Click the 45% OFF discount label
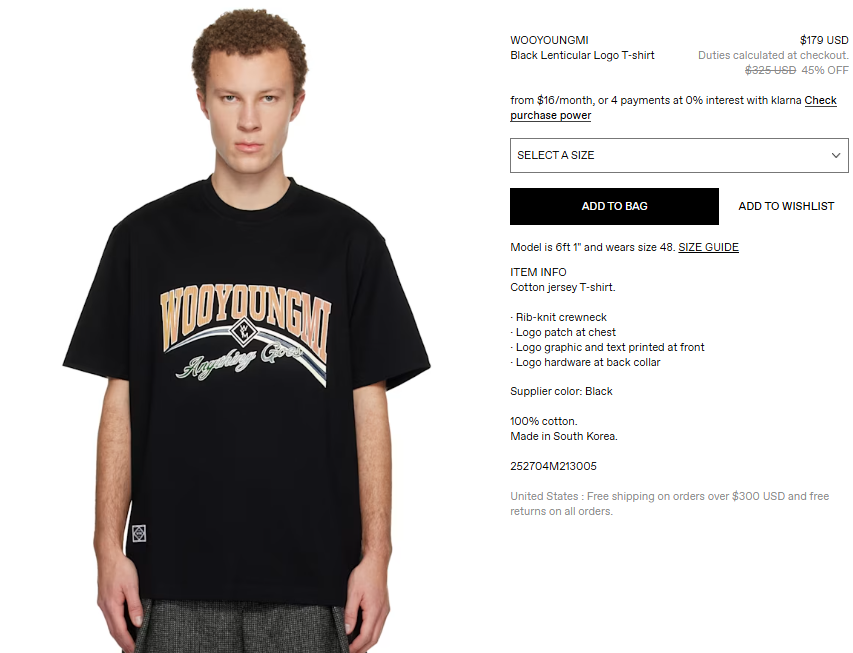Image resolution: width=853 pixels, height=653 pixels. click(x=825, y=70)
